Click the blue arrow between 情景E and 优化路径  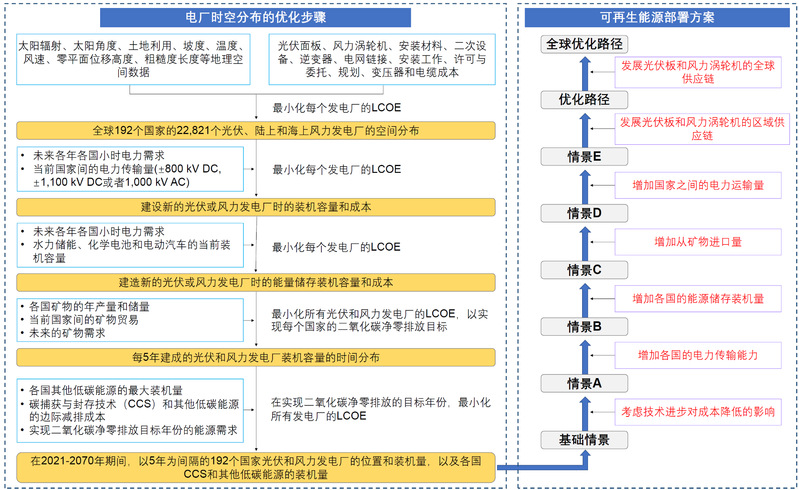click(x=583, y=128)
